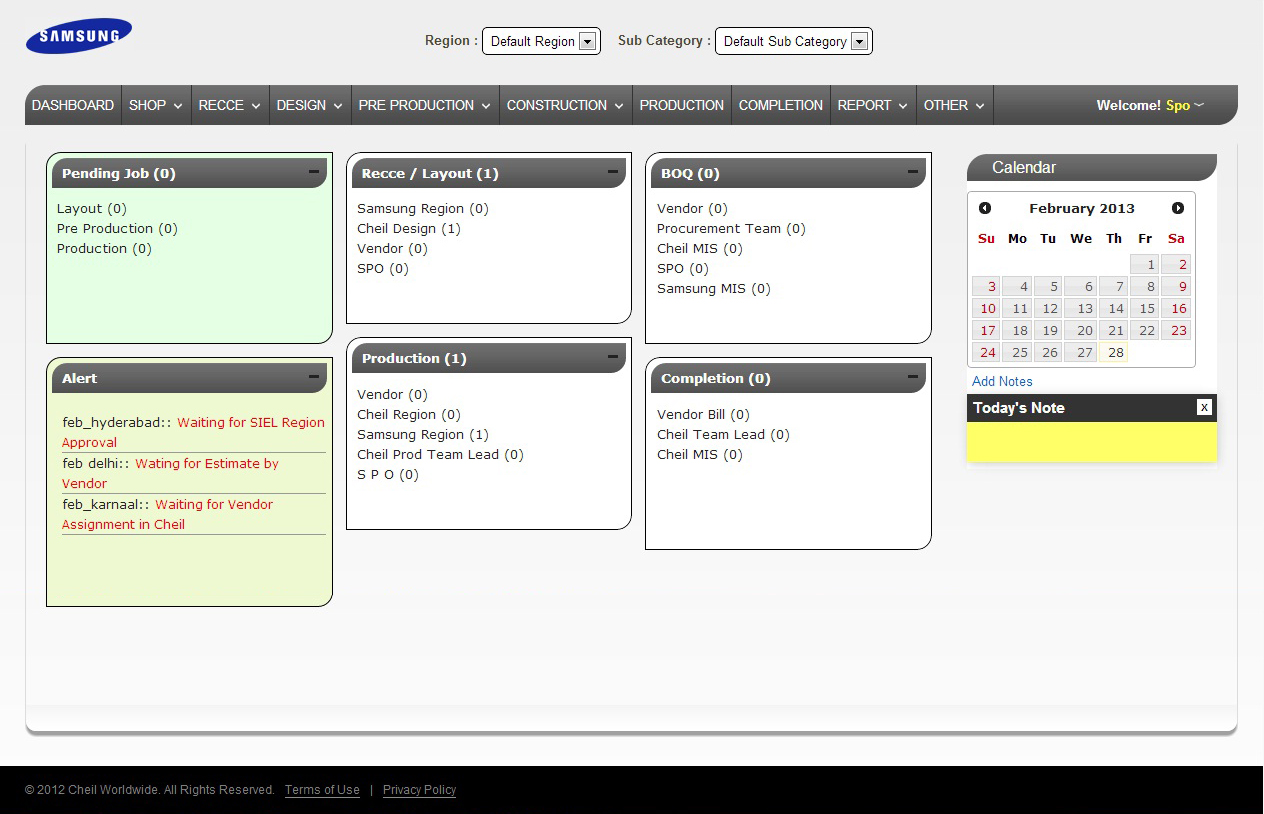Collapse the Pending Job panel
1264x814 pixels.
tap(314, 172)
